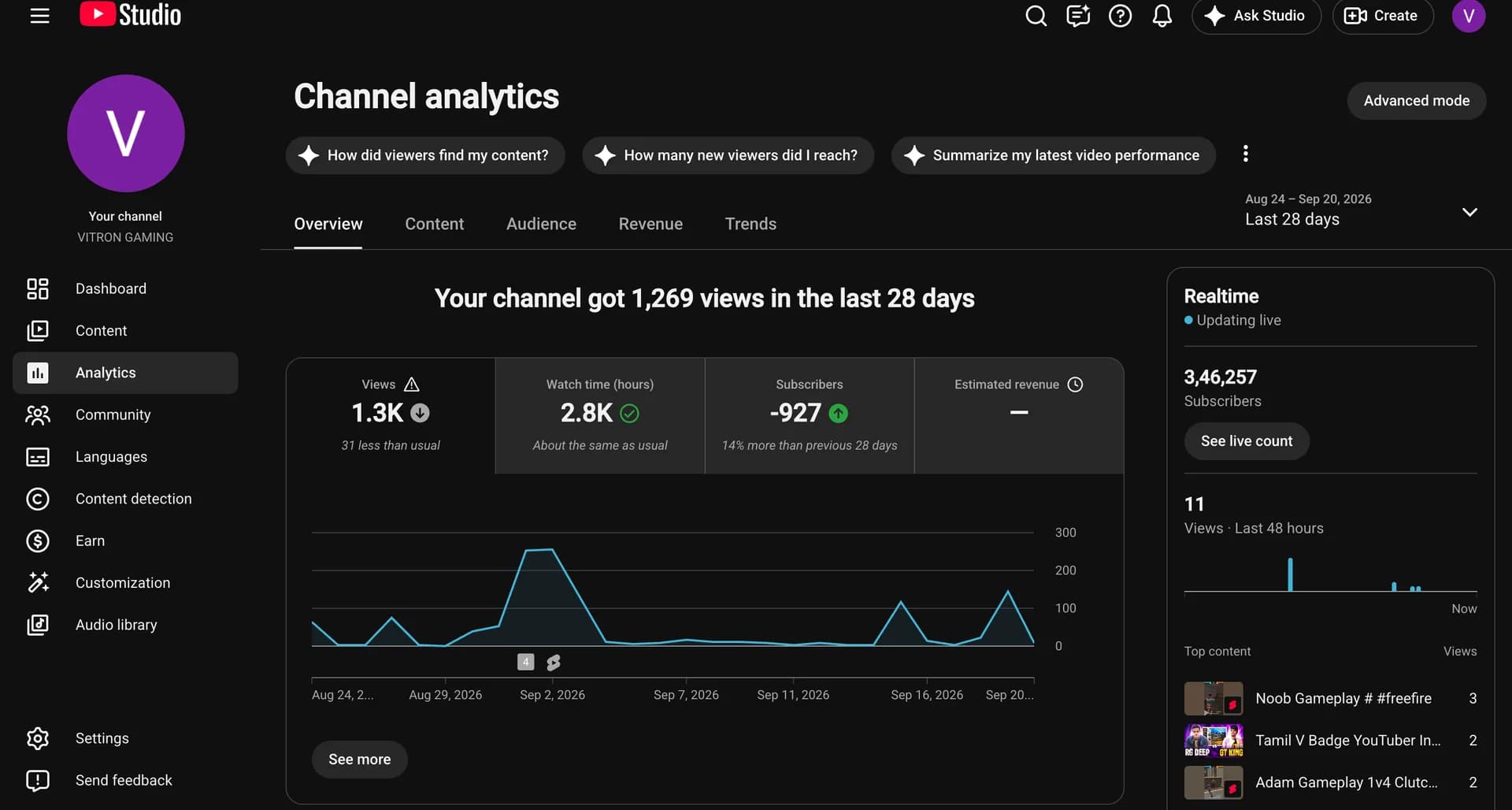Click the Views warning triangle icon

[x=411, y=385]
